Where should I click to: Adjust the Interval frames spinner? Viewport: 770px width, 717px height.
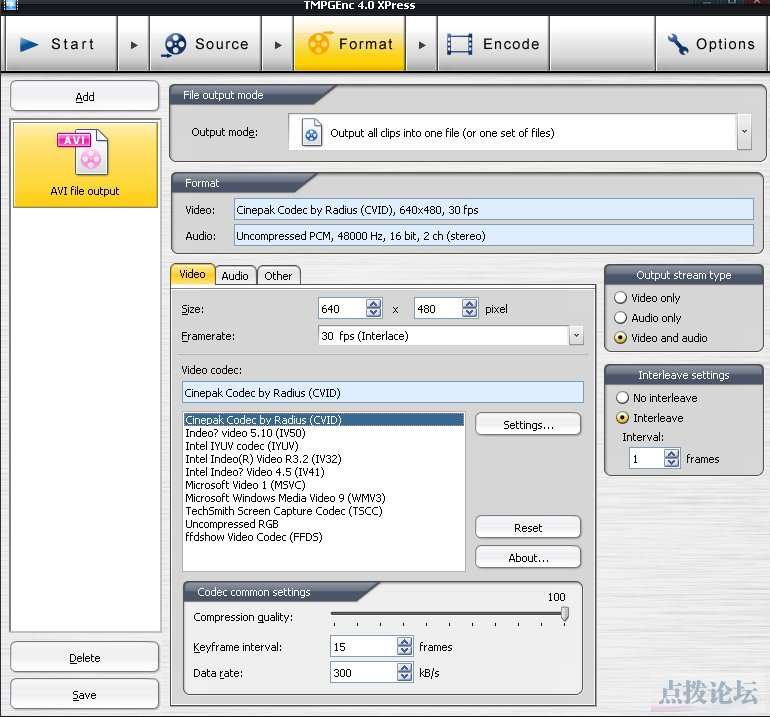(672, 459)
